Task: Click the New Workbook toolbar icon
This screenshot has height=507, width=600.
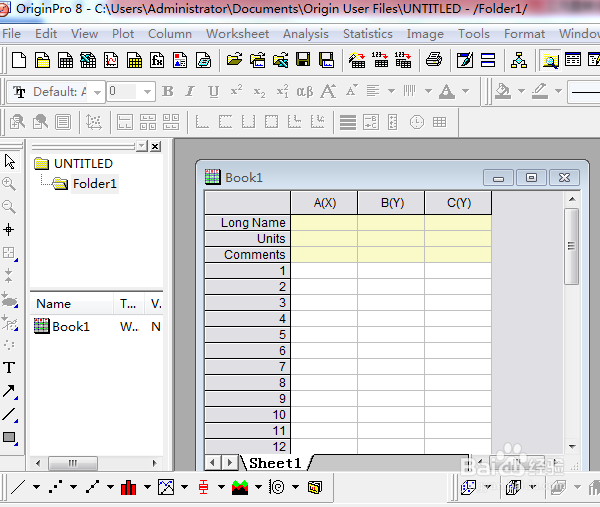Action: pyautogui.click(x=65, y=60)
